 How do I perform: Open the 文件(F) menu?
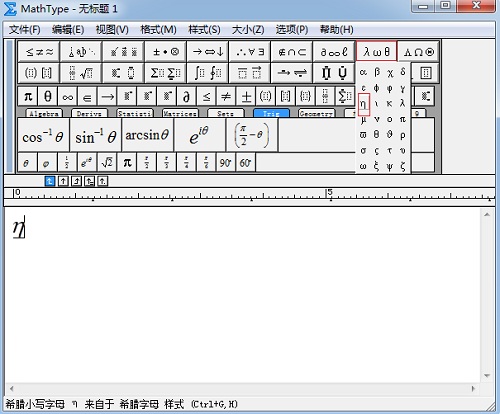(x=25, y=30)
